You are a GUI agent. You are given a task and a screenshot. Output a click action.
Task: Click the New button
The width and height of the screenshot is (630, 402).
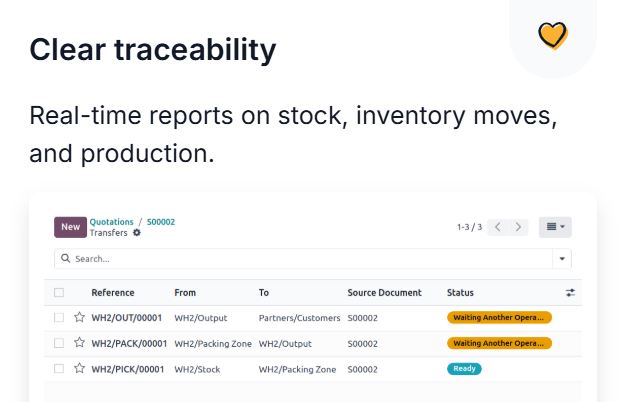tap(70, 227)
